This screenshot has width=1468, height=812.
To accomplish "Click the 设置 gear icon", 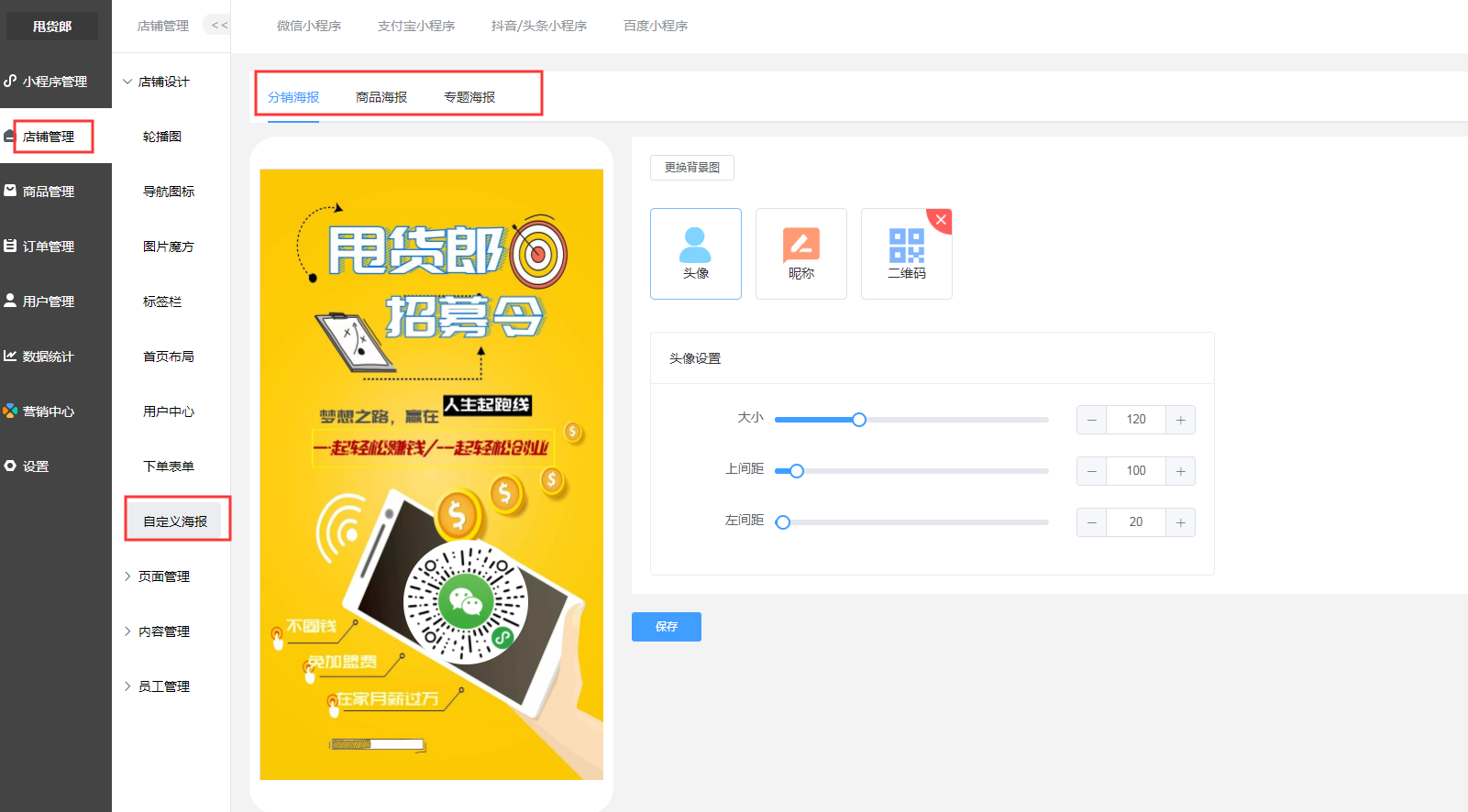I will [x=10, y=466].
